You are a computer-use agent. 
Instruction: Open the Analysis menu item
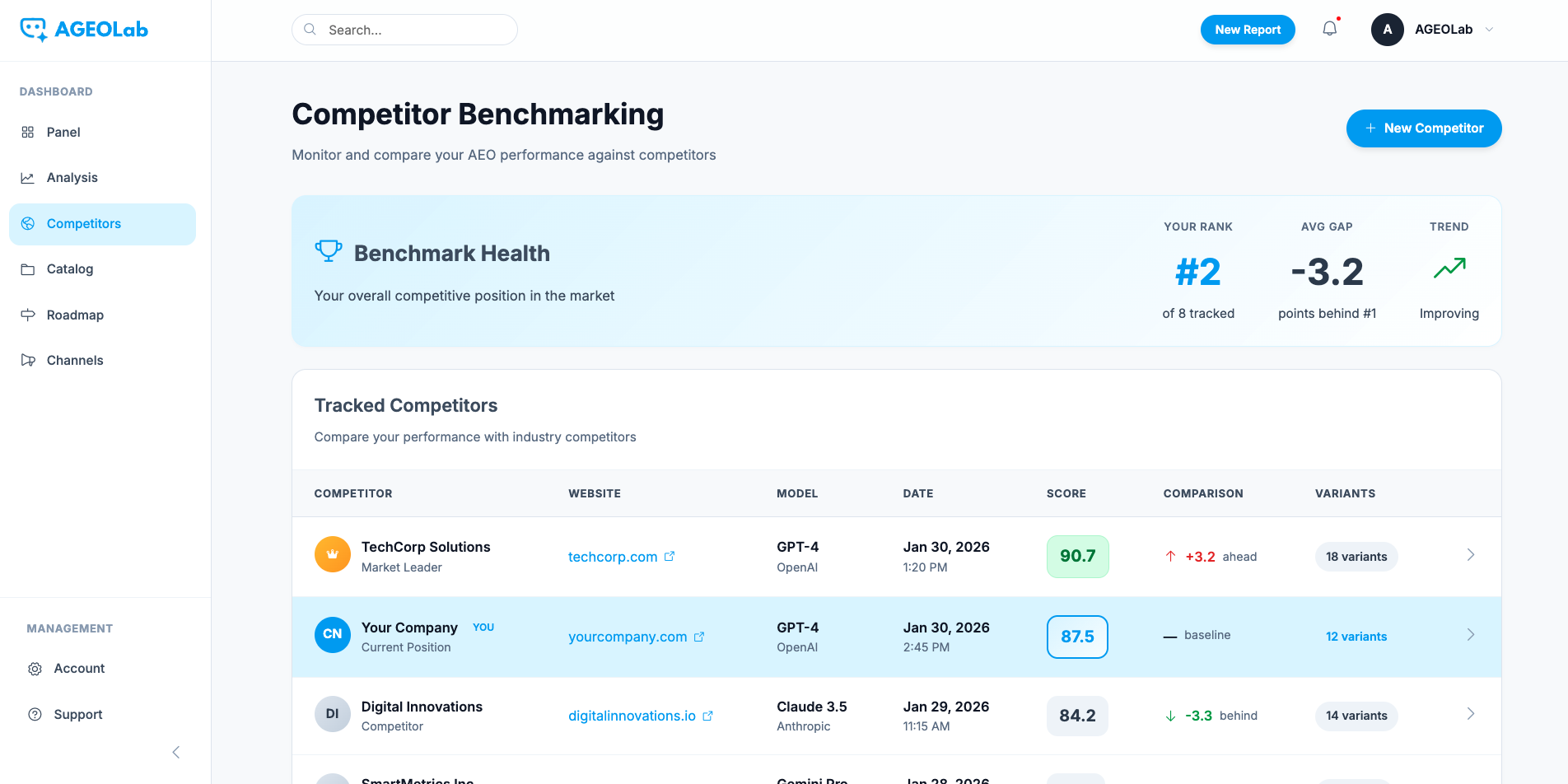[x=72, y=178]
